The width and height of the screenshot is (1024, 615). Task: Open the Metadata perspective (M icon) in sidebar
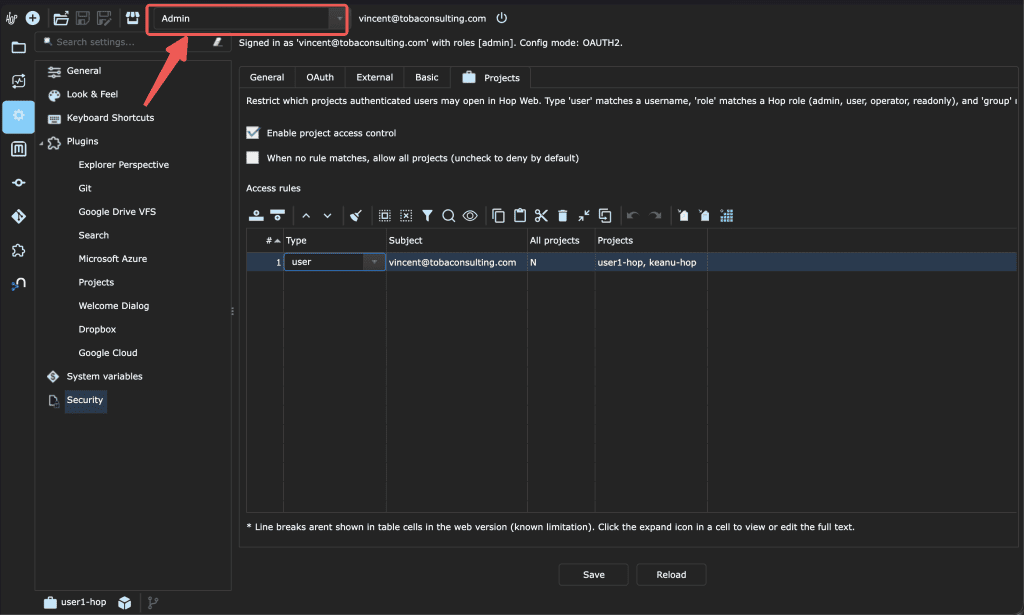[18, 149]
